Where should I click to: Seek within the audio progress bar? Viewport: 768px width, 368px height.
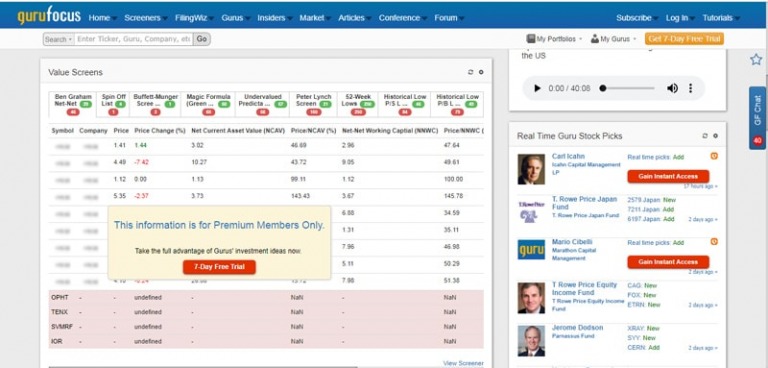pos(627,88)
